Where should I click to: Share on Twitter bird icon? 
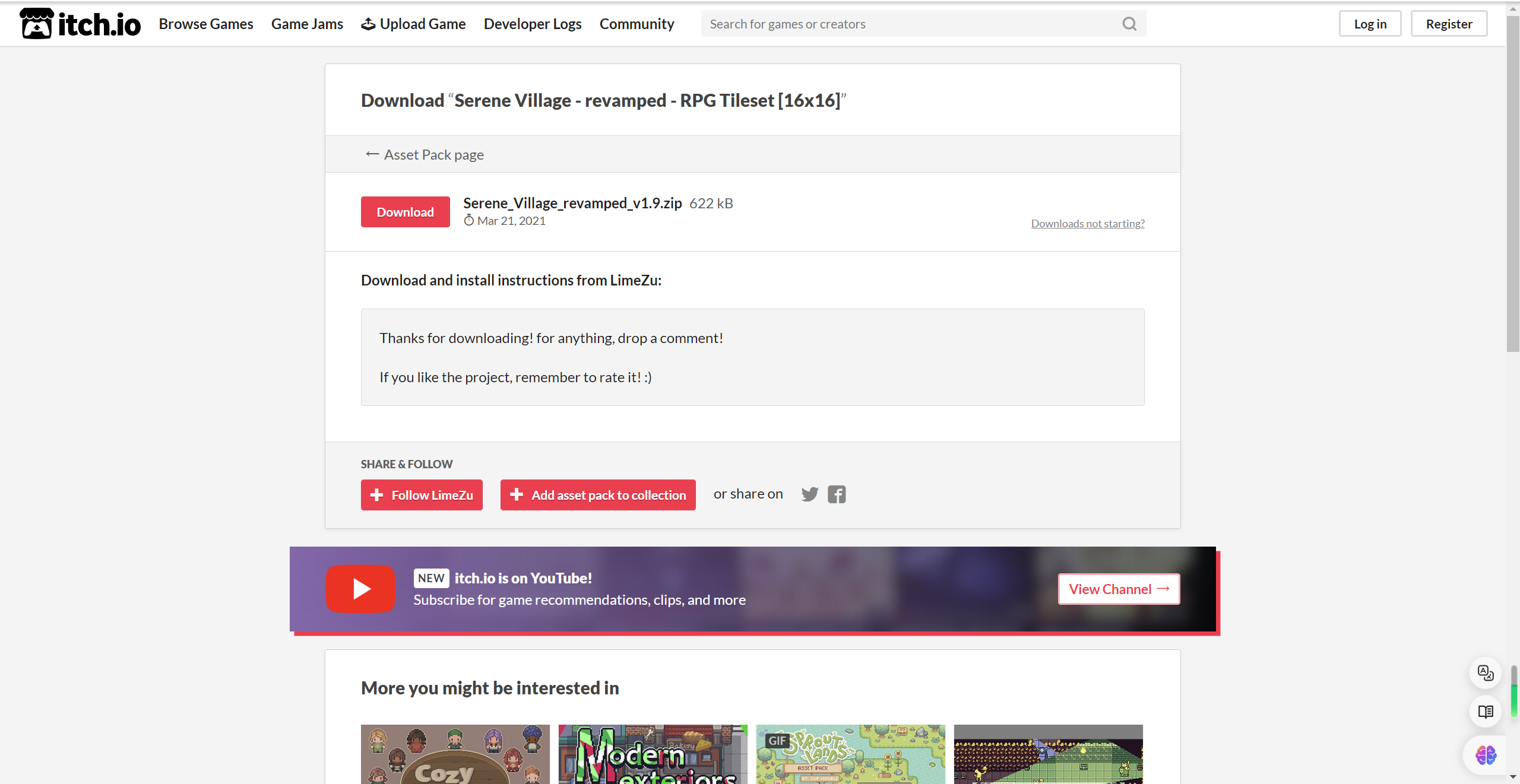(809, 494)
